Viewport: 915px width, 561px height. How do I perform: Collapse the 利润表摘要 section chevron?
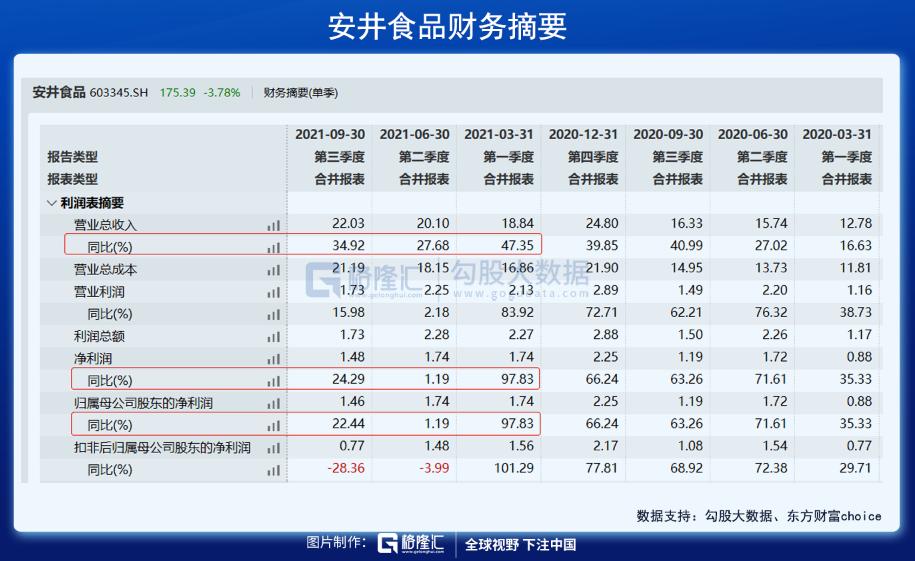point(51,203)
